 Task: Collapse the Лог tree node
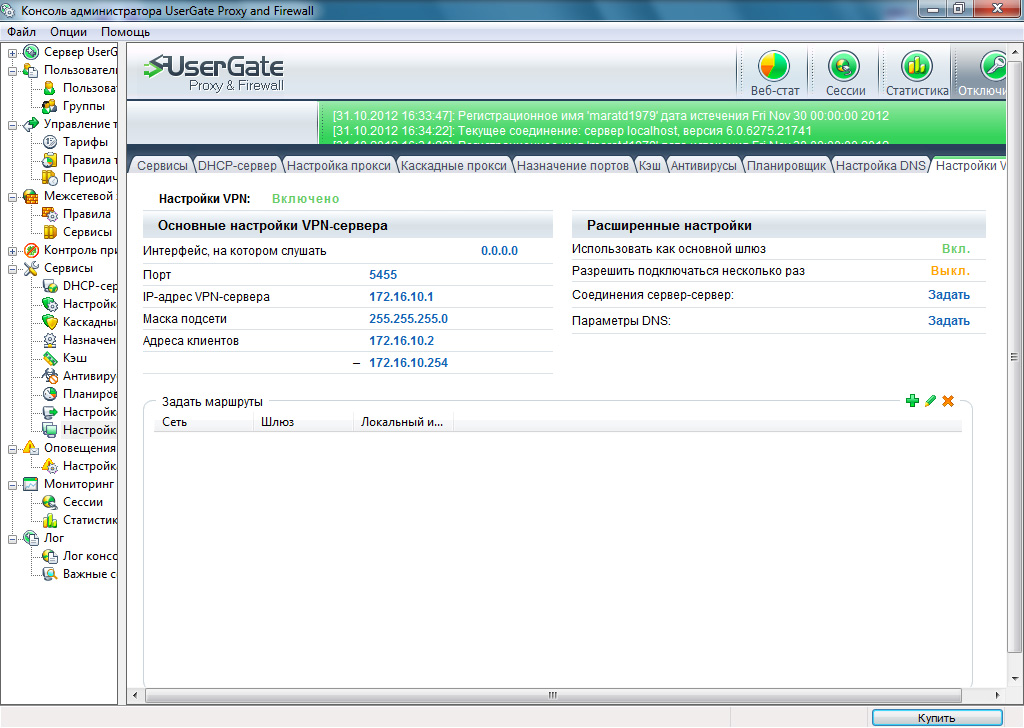(x=12, y=539)
